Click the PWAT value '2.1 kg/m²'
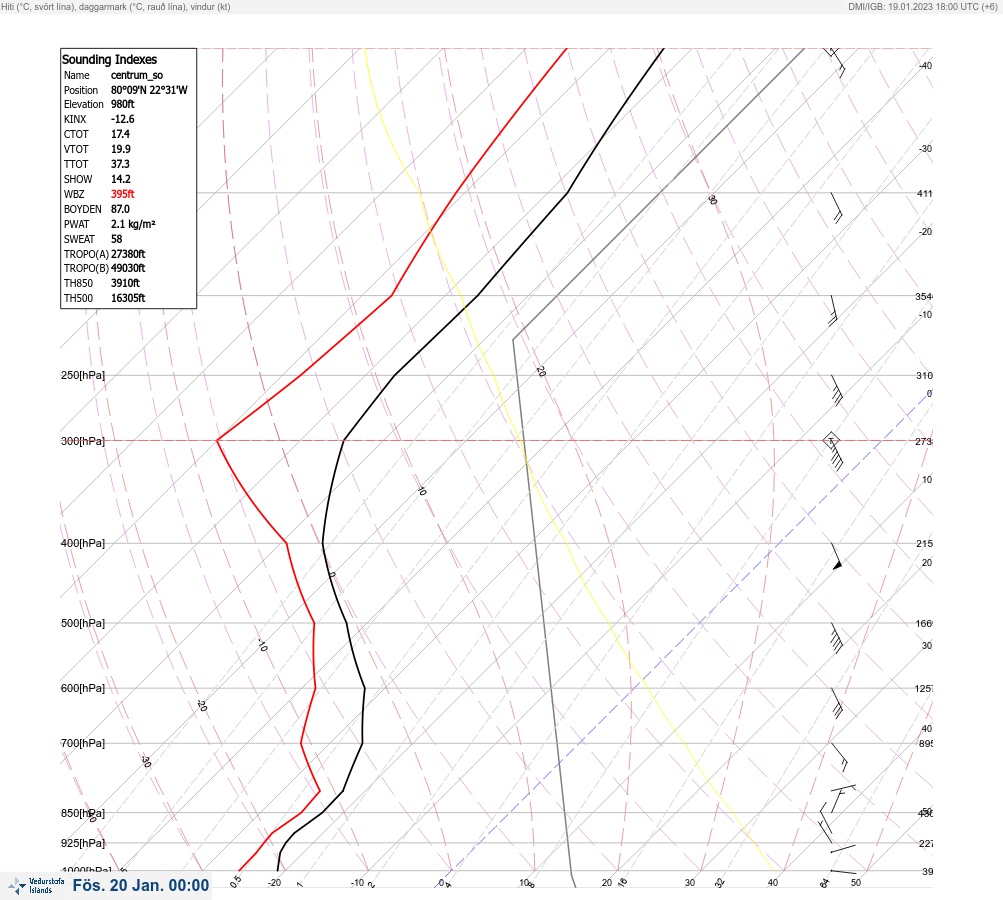The height and width of the screenshot is (900, 1003). (133, 224)
